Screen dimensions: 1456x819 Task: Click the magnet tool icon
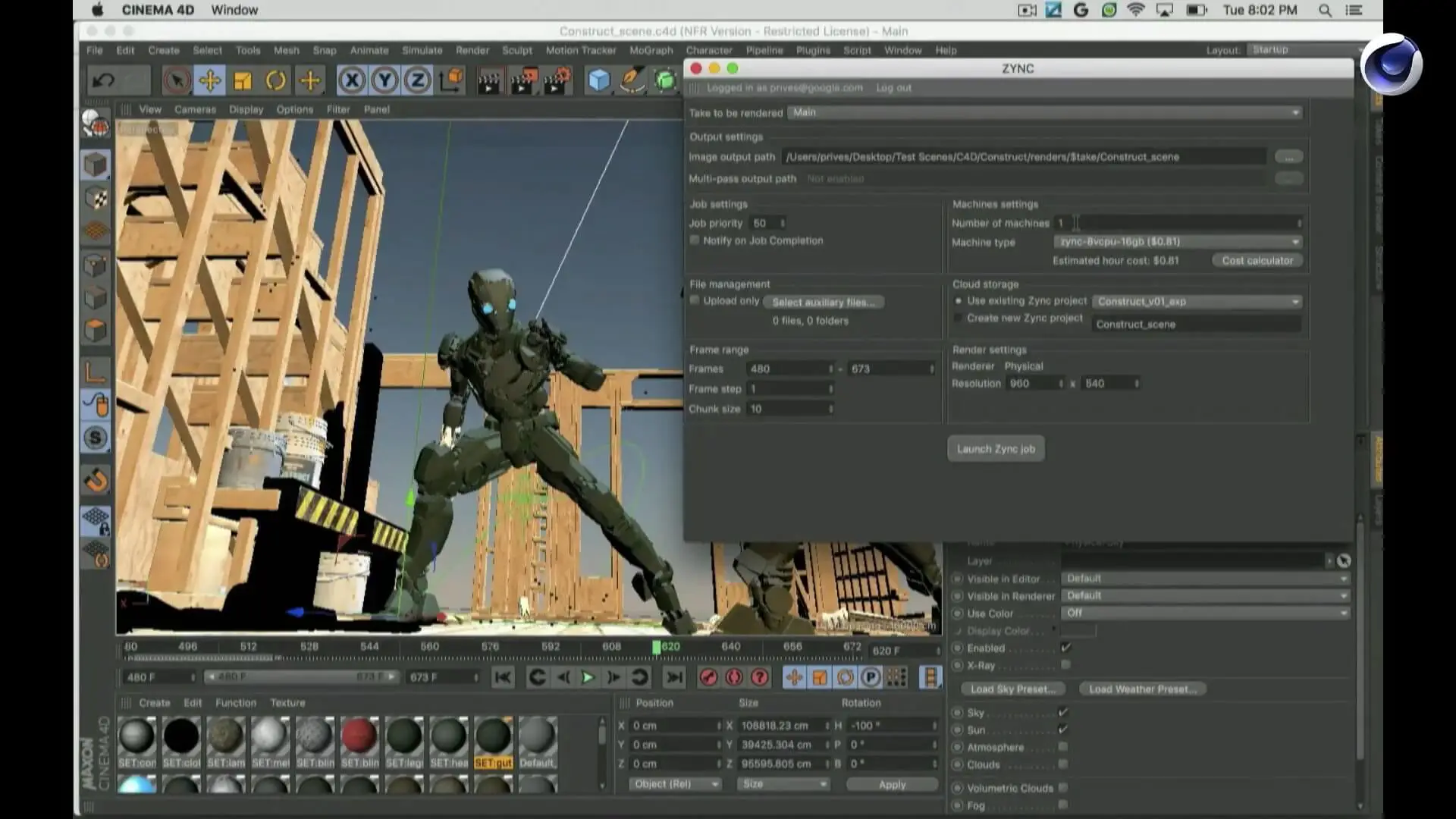[x=96, y=480]
